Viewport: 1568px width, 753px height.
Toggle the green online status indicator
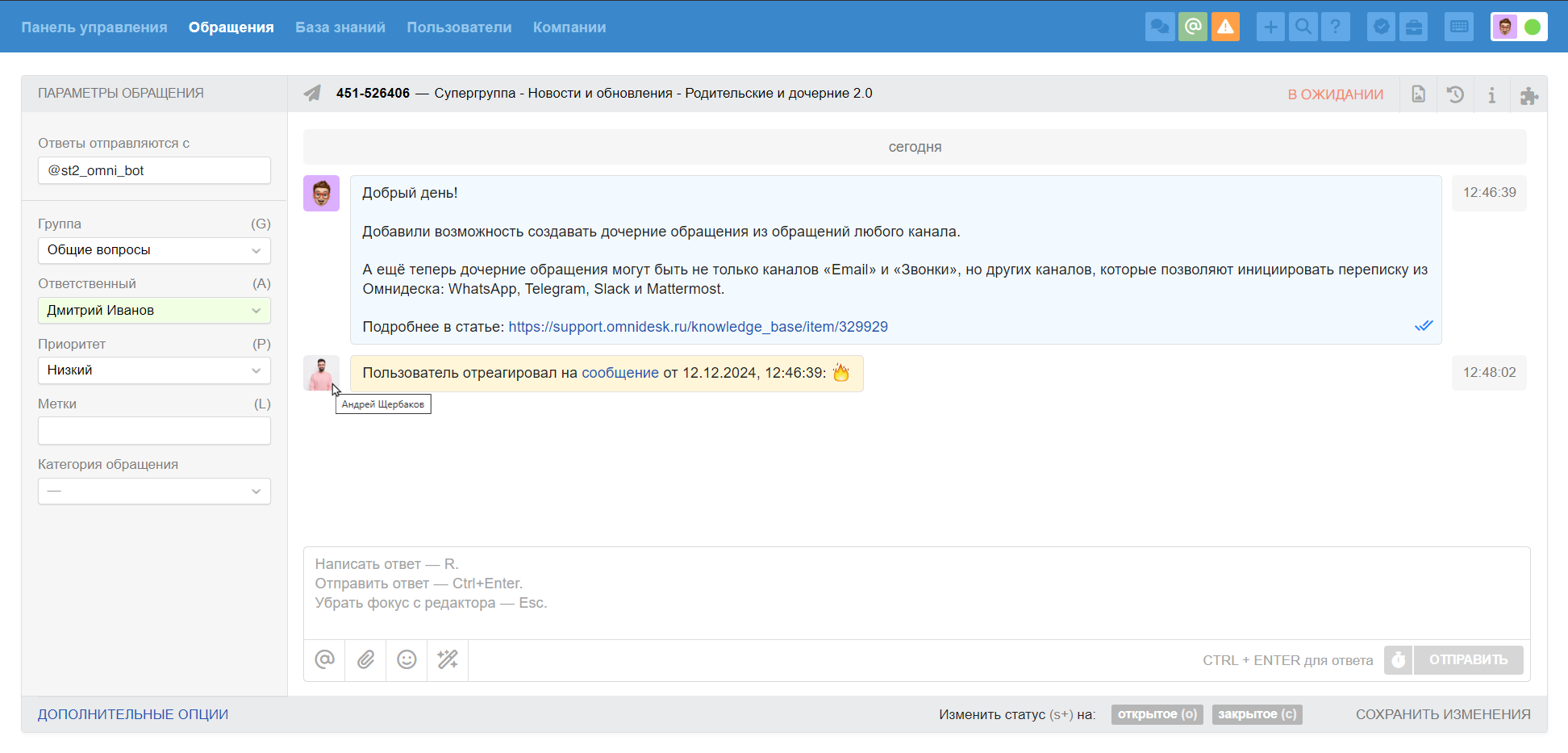point(1533,27)
